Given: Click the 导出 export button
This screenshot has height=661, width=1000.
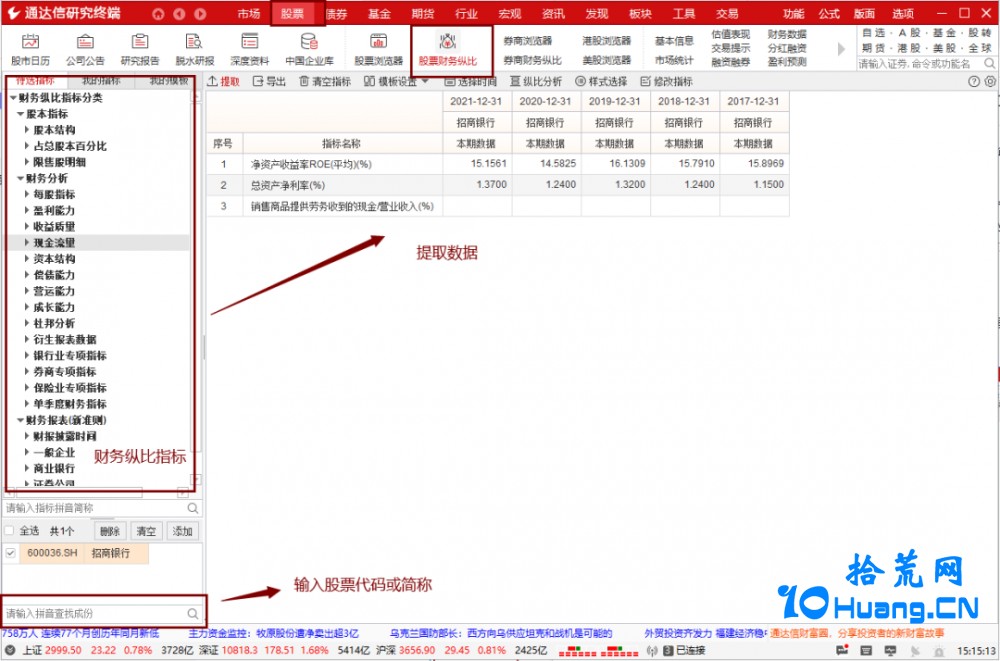Looking at the screenshot, I should click(270, 82).
